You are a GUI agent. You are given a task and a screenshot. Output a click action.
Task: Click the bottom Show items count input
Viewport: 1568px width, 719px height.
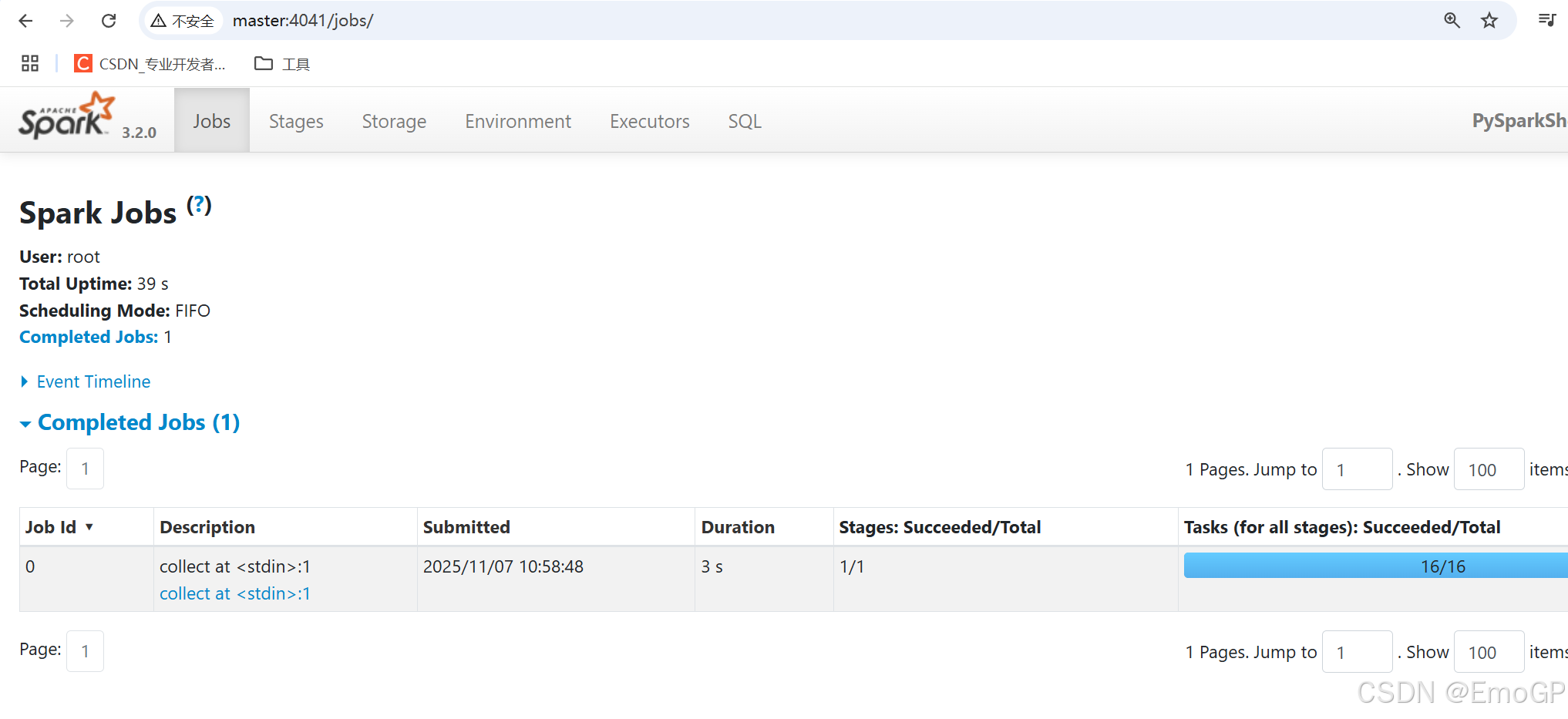pyautogui.click(x=1489, y=652)
